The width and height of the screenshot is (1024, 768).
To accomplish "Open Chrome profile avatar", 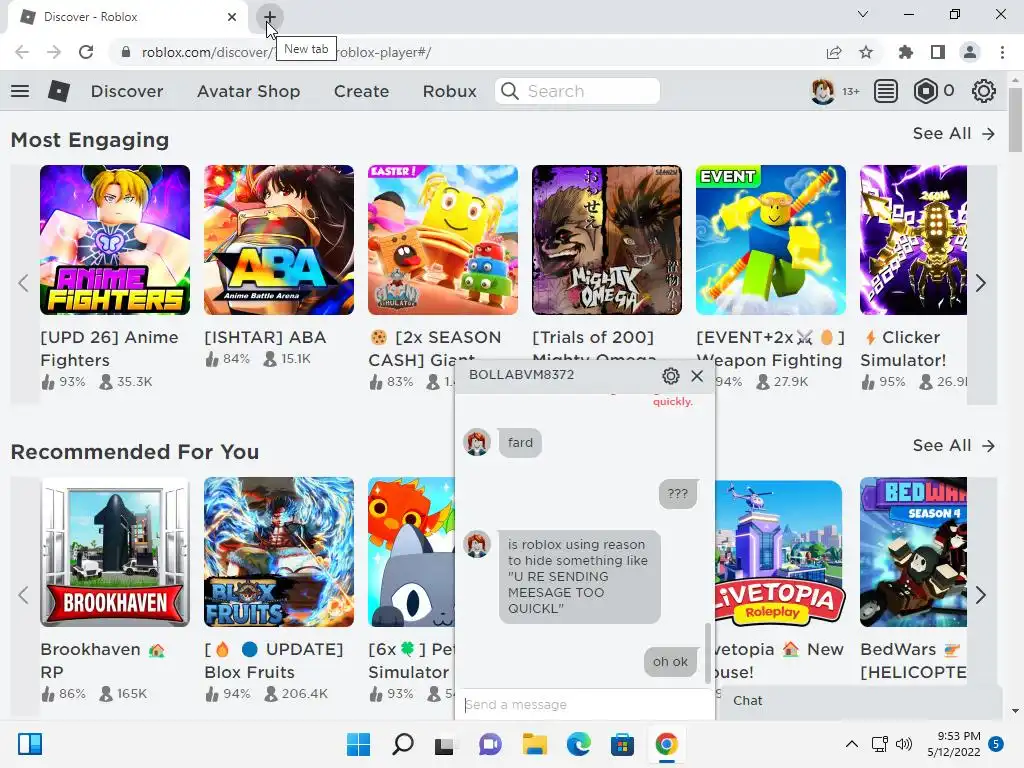I will click(970, 52).
